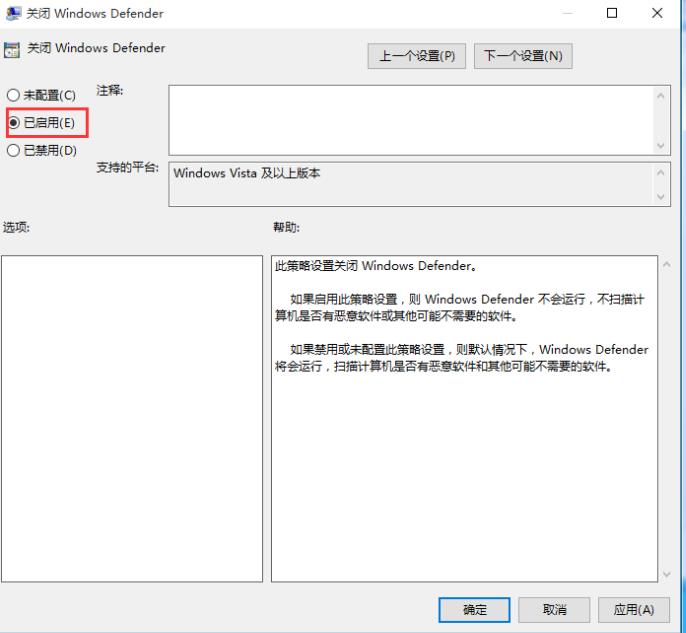The image size is (686, 633).
Task: Cancel the dialog with 取消
Action: 554,610
